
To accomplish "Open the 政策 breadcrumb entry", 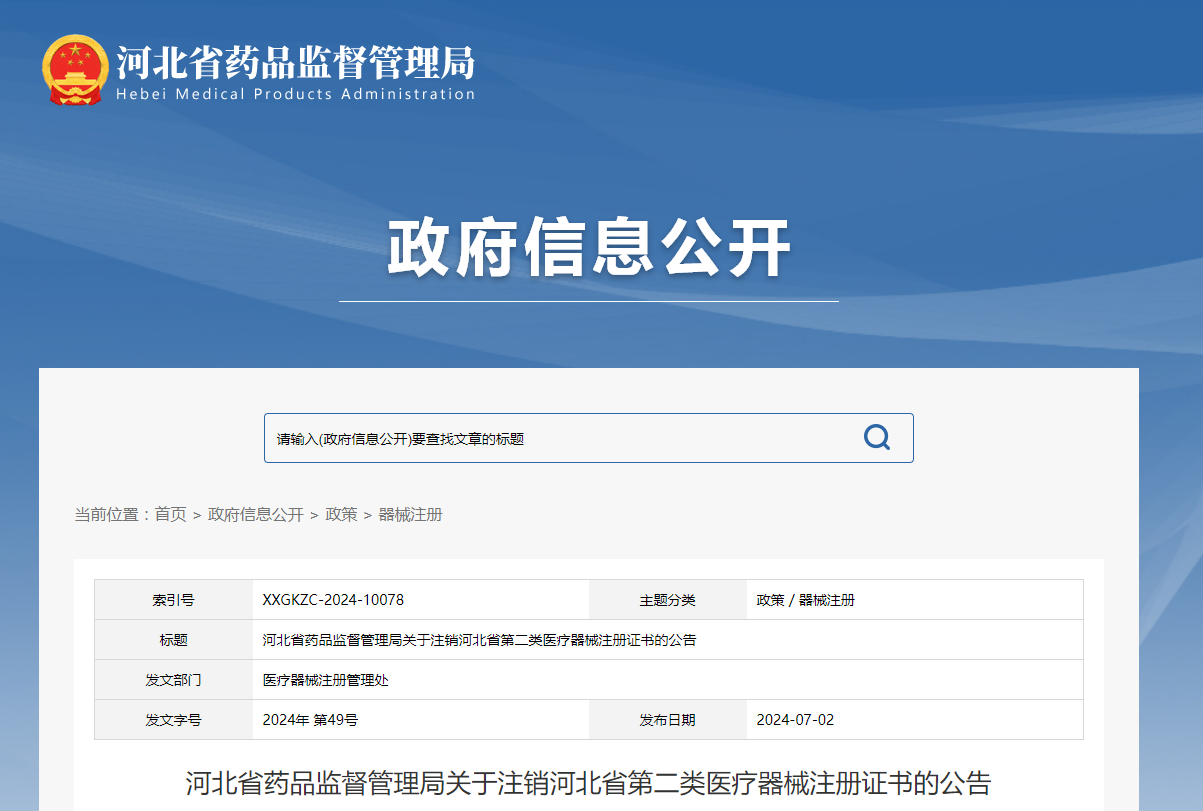I will click(340, 514).
